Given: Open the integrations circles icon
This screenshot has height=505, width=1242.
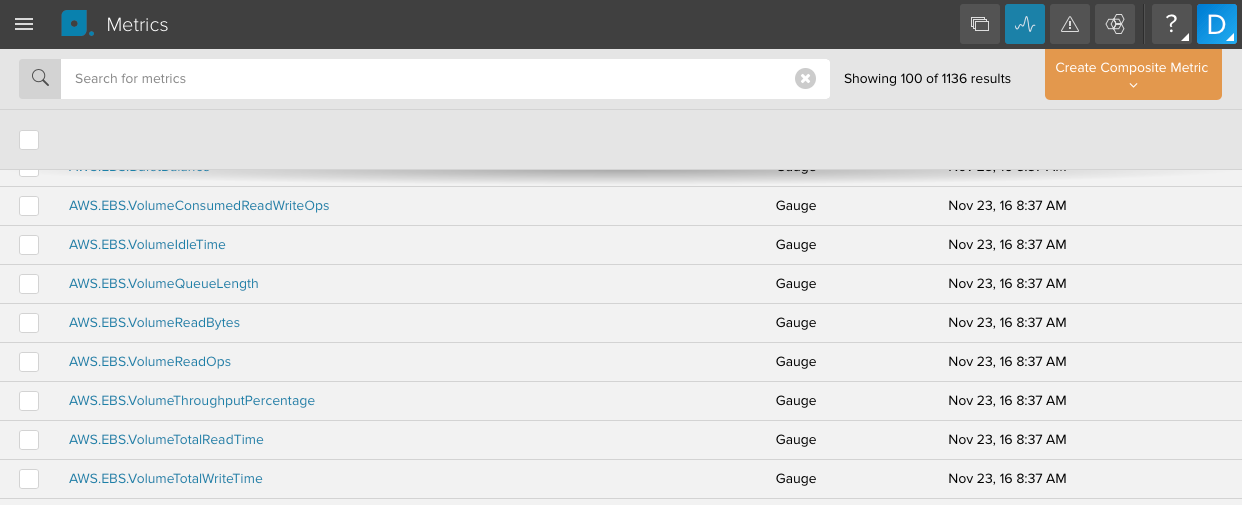Looking at the screenshot, I should click(x=1115, y=24).
